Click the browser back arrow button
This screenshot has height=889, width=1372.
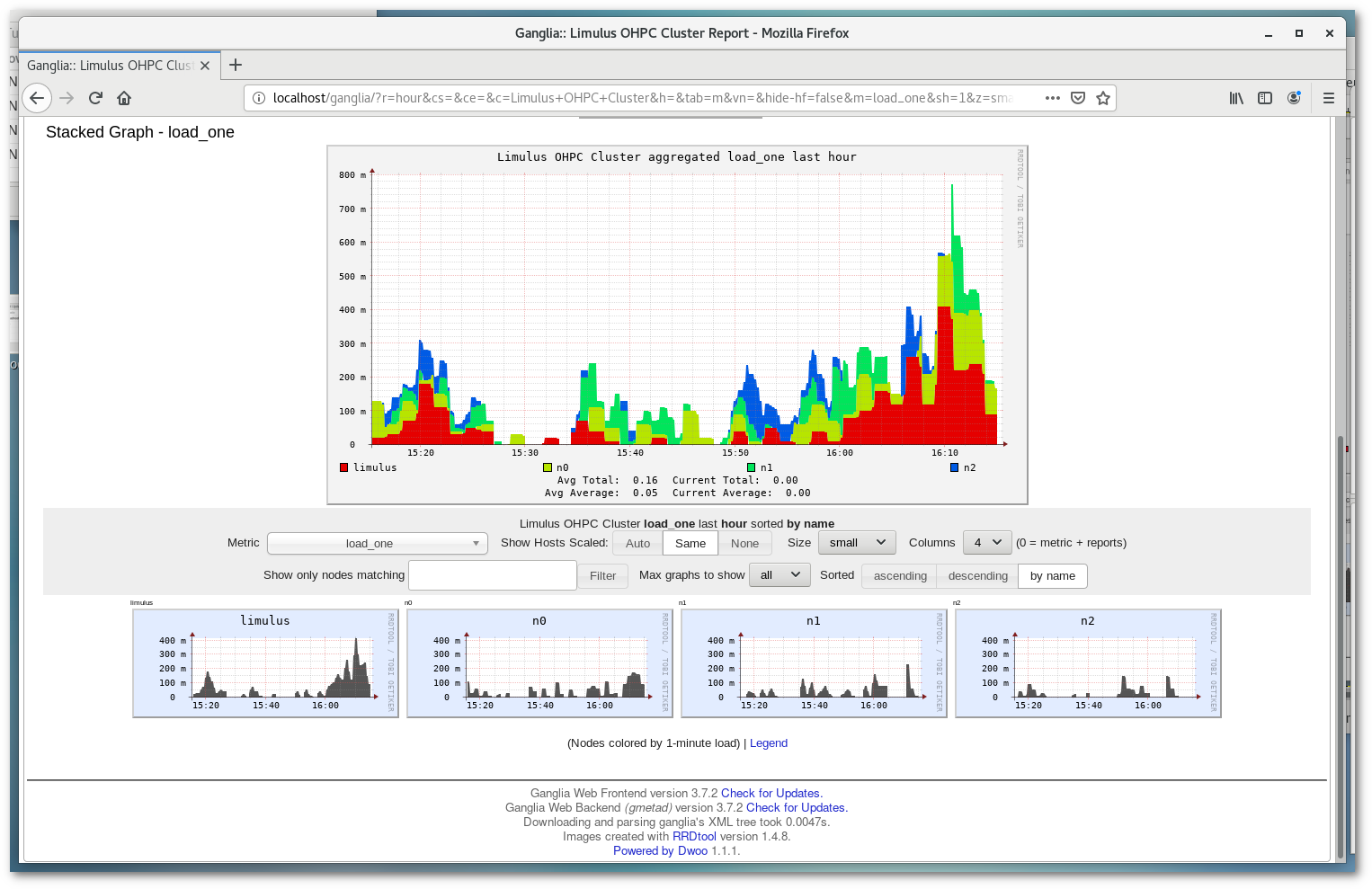tap(37, 98)
